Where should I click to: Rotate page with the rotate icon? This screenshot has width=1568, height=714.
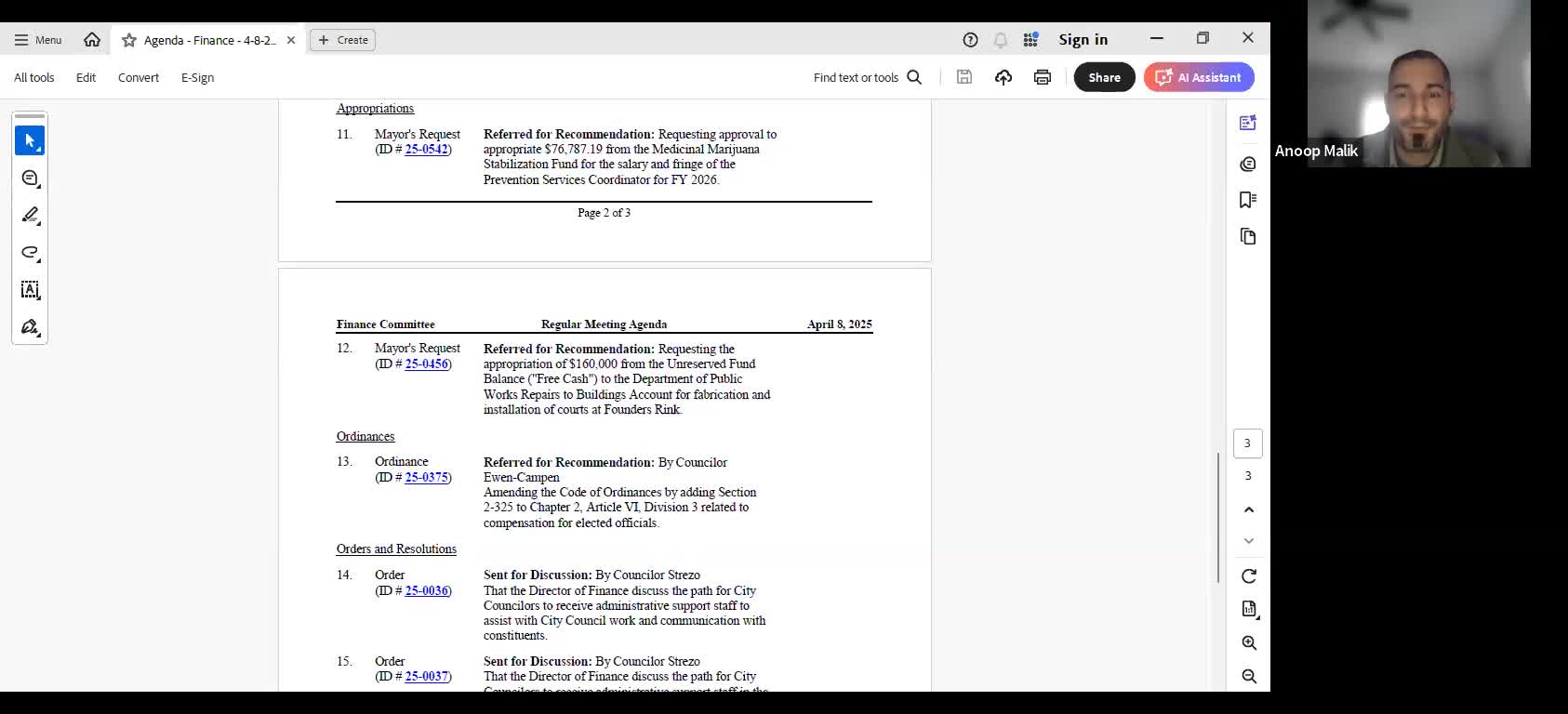tap(1248, 576)
